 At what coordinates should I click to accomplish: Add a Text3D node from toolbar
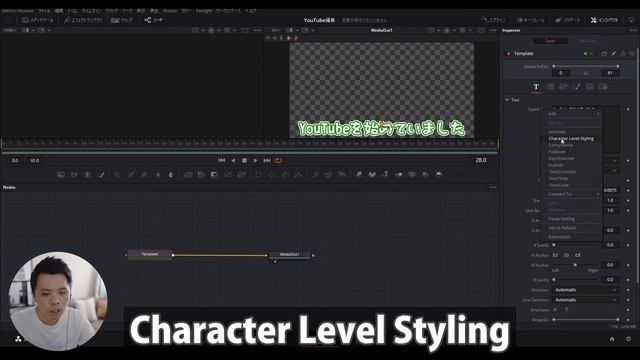(x=385, y=175)
